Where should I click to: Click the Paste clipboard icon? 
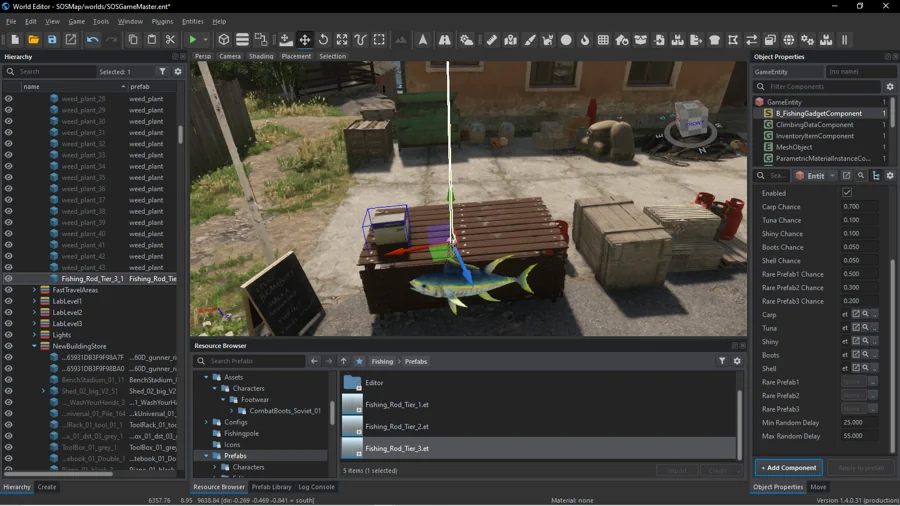(152, 40)
